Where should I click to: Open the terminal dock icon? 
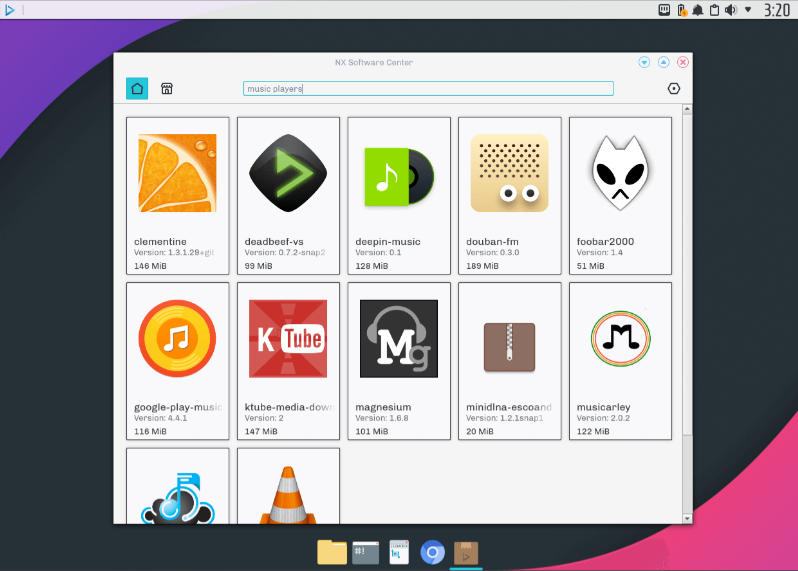pyautogui.click(x=365, y=553)
